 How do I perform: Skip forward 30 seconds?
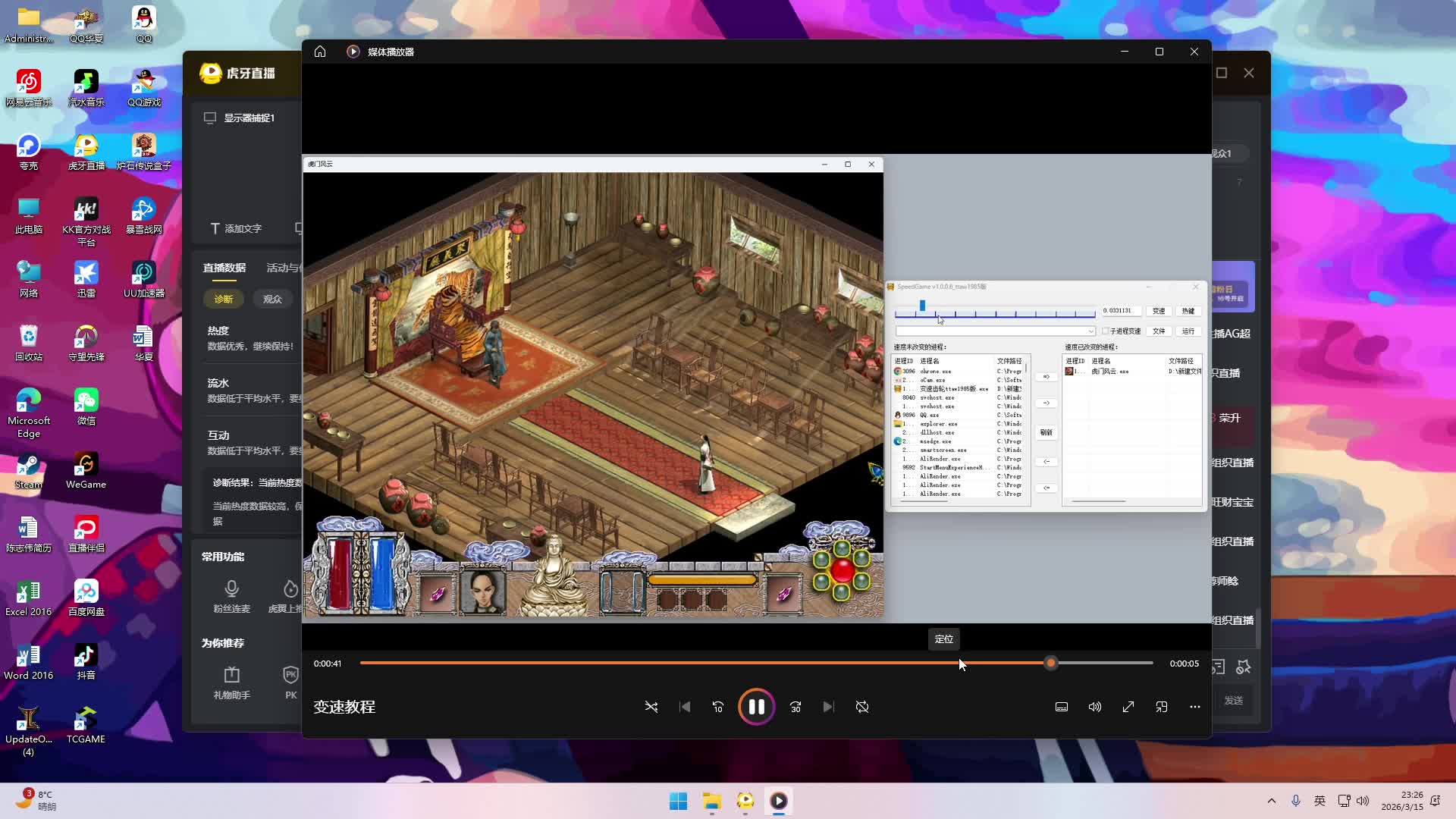click(x=795, y=707)
